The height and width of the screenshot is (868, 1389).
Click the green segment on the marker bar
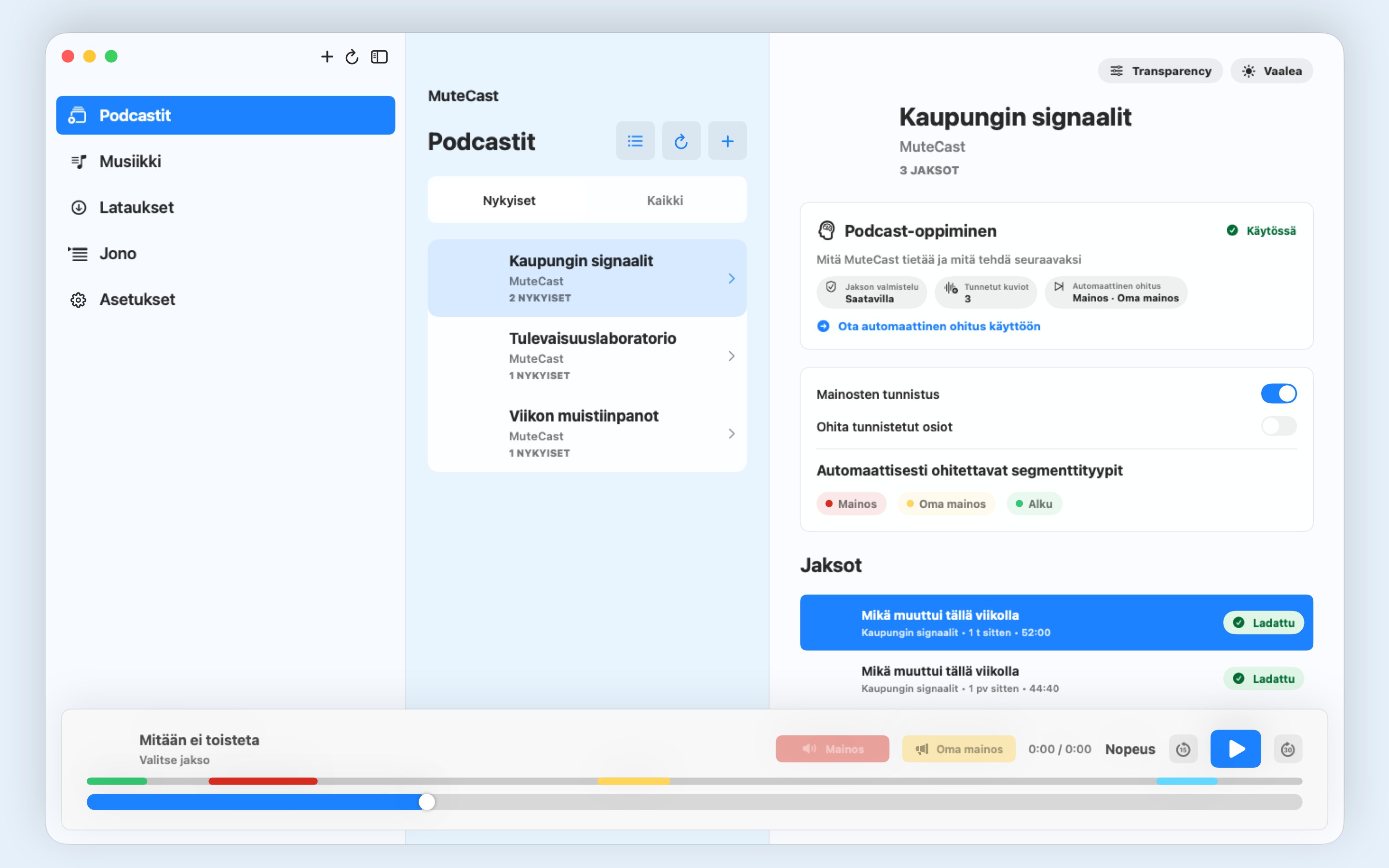(117, 781)
